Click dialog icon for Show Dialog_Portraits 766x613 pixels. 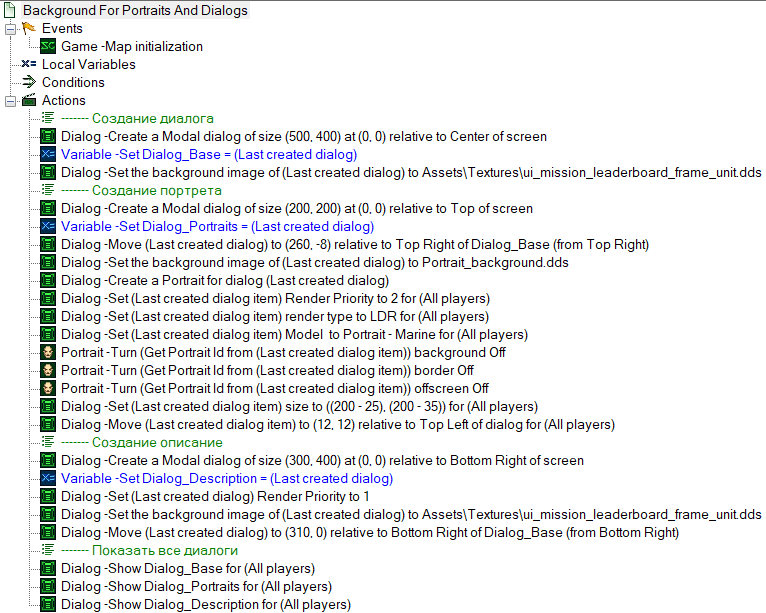(x=47, y=586)
